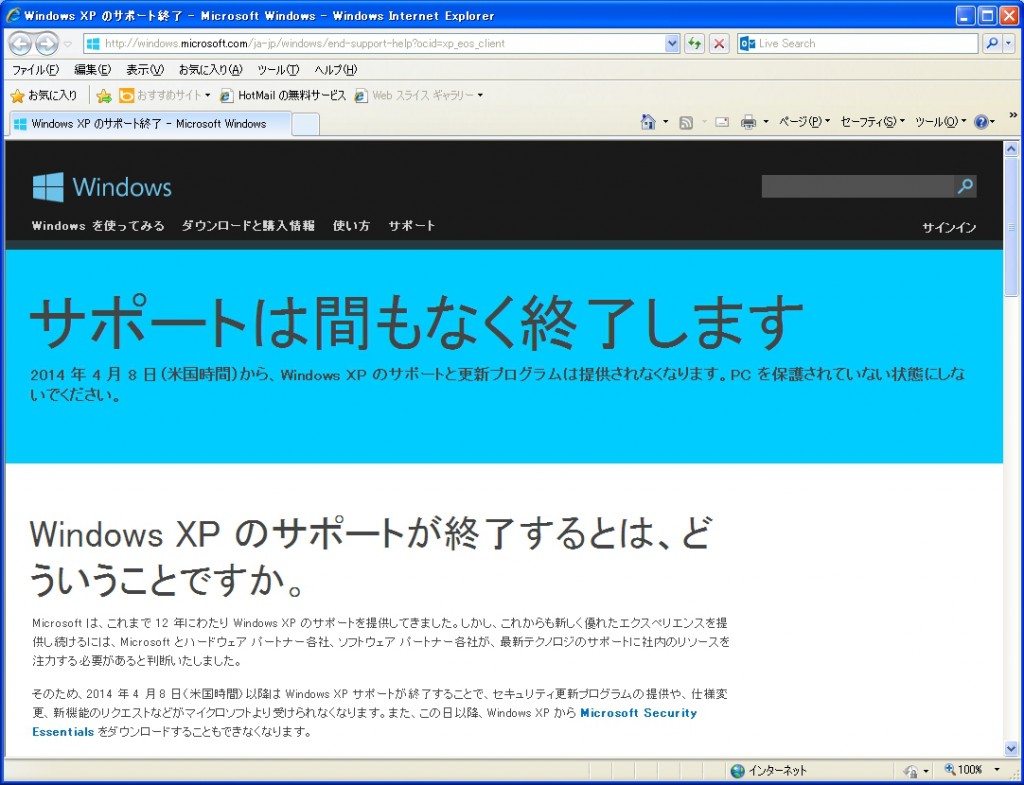Image resolution: width=1024 pixels, height=785 pixels.
Task: Click the add to favorites bar star icon
Action: point(103,96)
